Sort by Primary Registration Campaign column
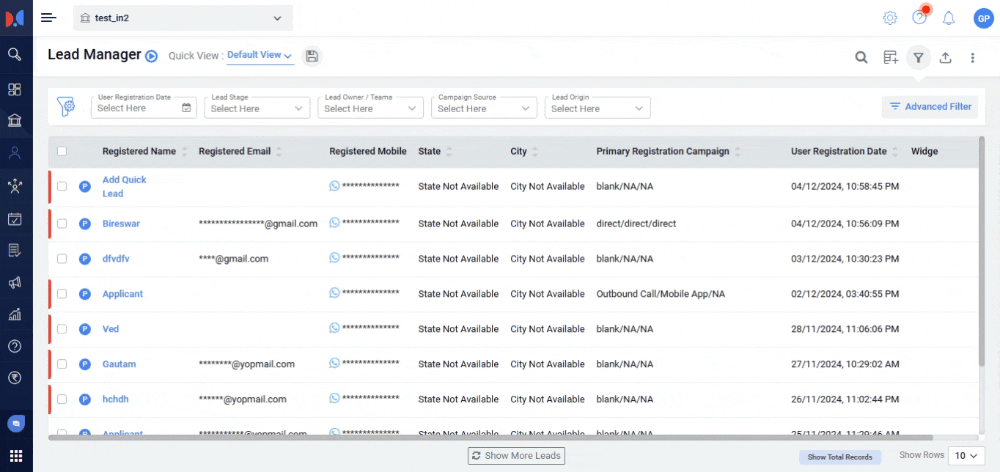 (x=737, y=152)
